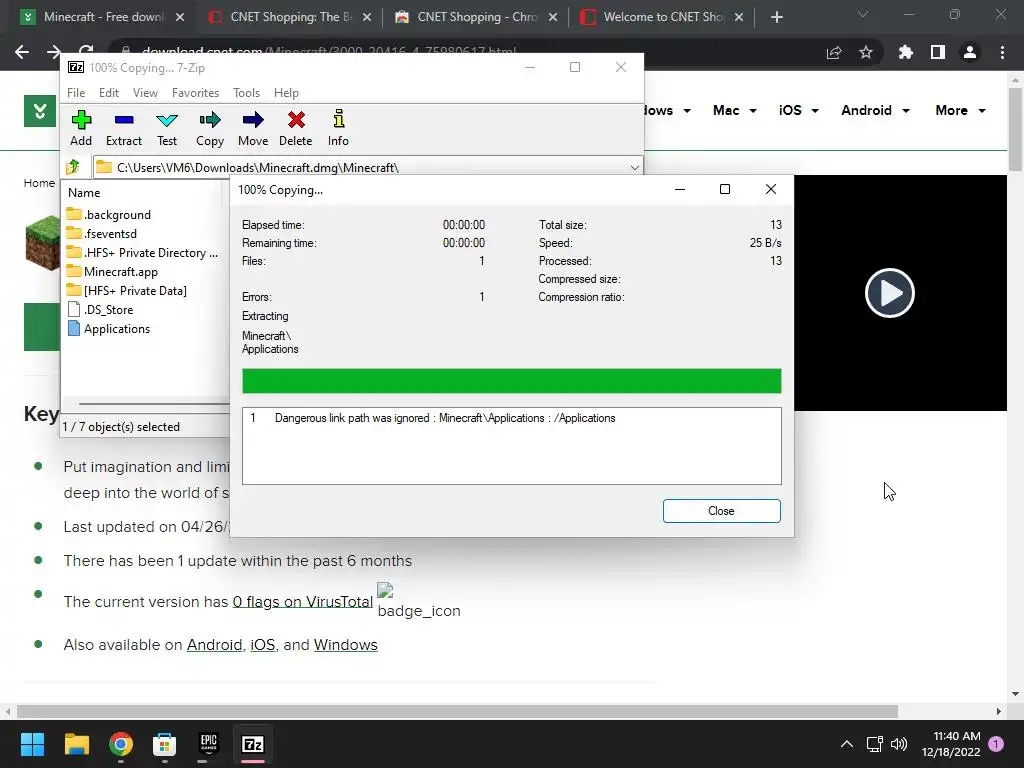The width and height of the screenshot is (1024, 768).
Task: Click the Info toolbar icon
Action: point(338,128)
